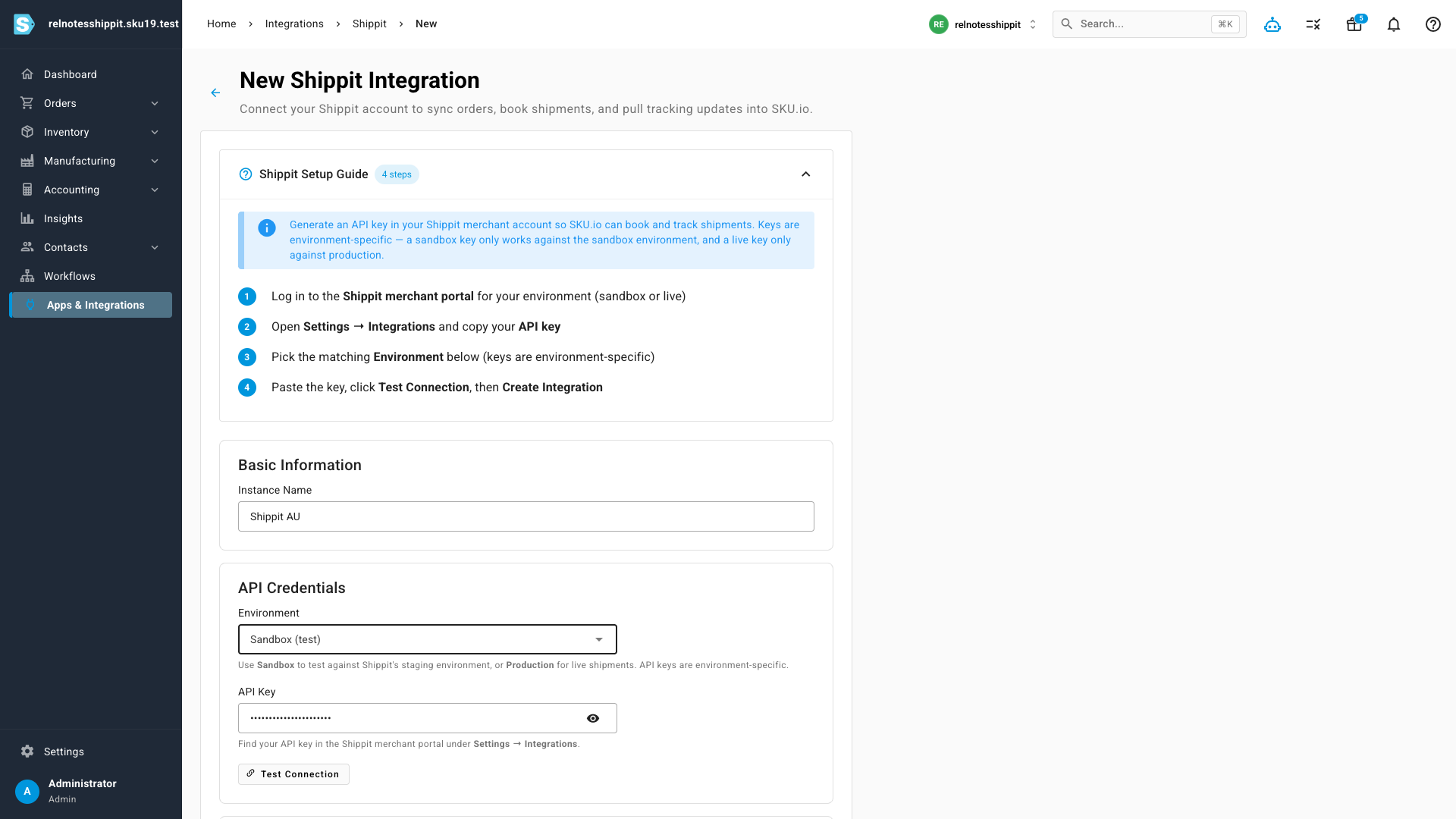Click the search magnifier icon

click(1067, 24)
